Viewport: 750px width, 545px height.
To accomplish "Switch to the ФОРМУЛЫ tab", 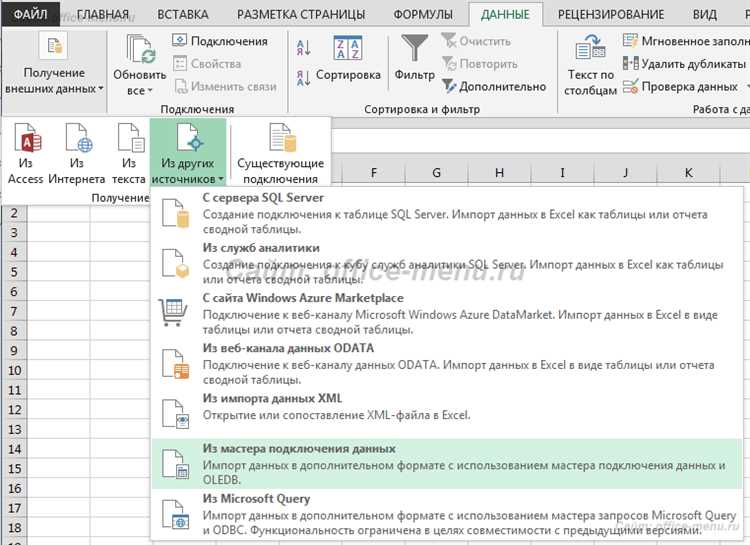I will [423, 14].
